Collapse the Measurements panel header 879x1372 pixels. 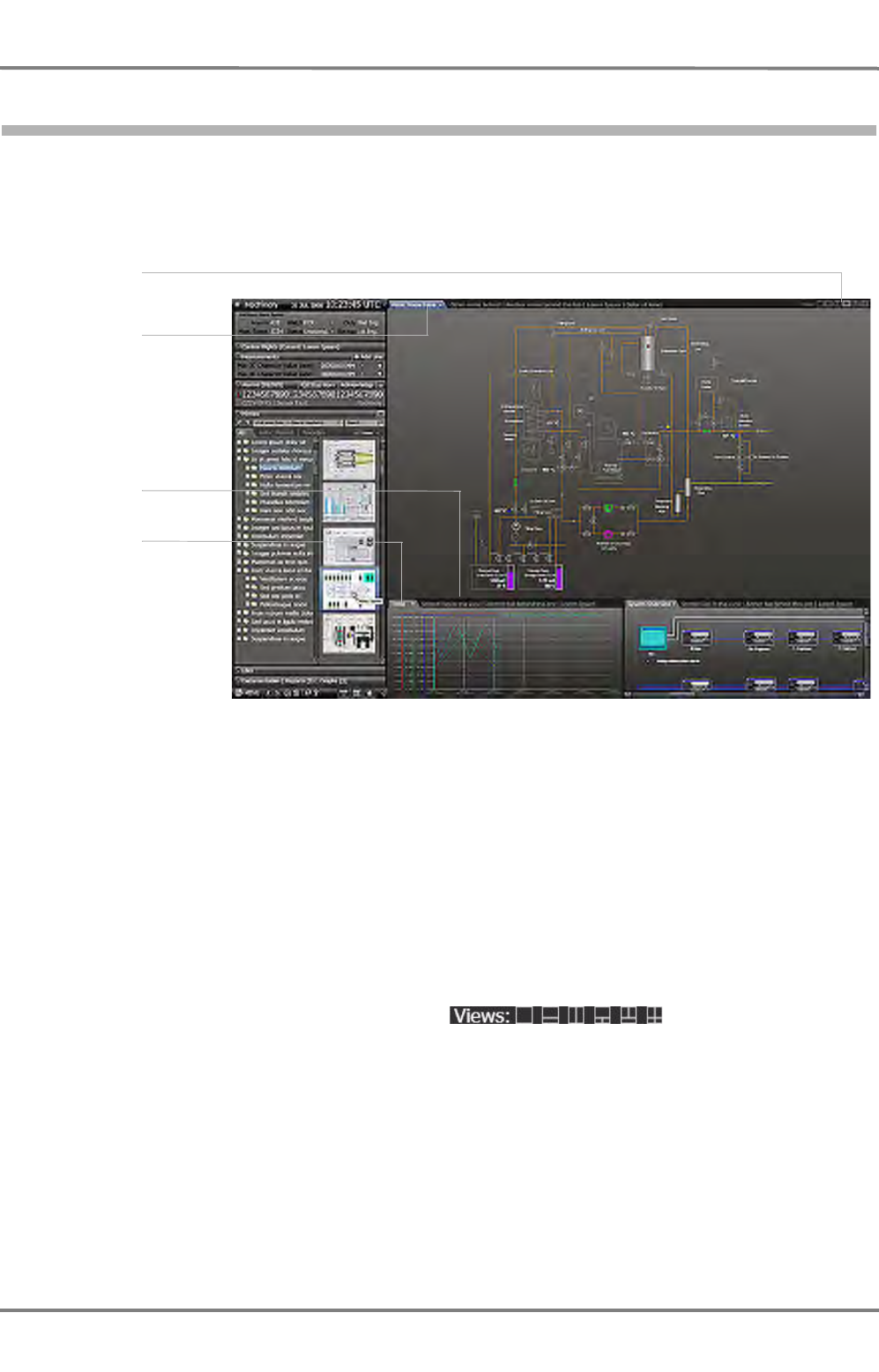(309, 356)
